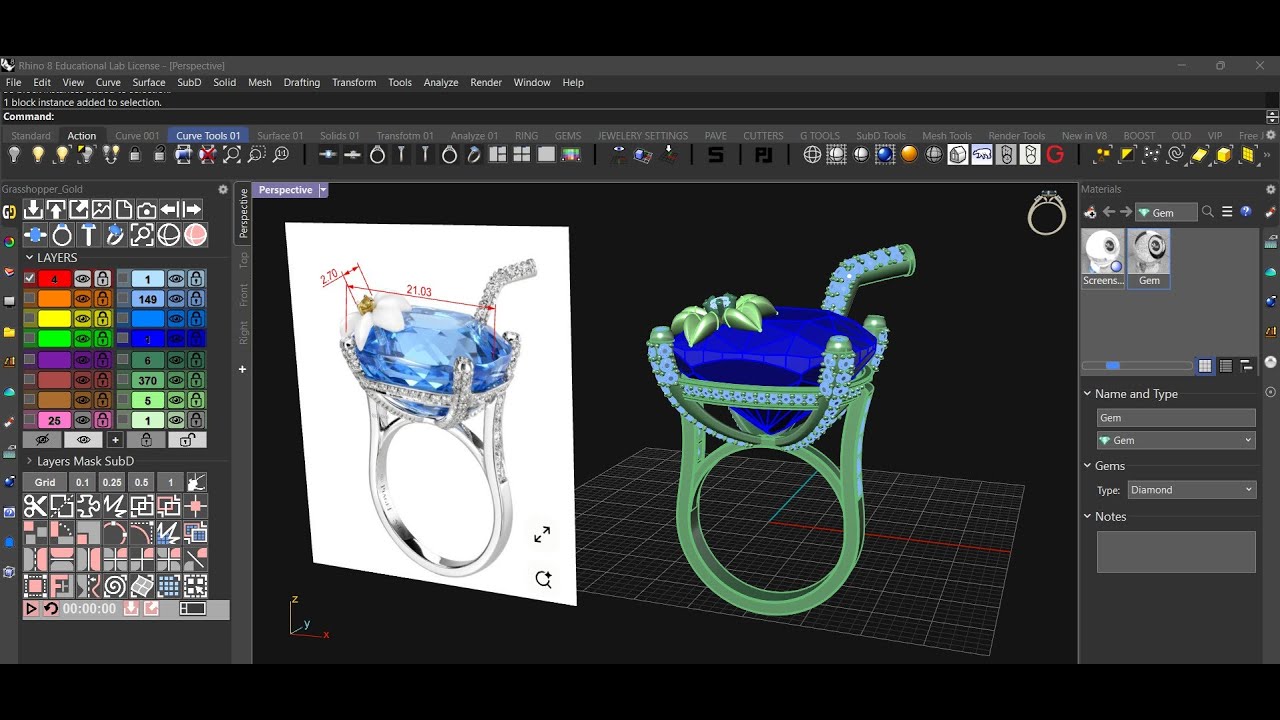The height and width of the screenshot is (720, 1280).
Task: Click the 0.5 grid size button
Action: 141,482
